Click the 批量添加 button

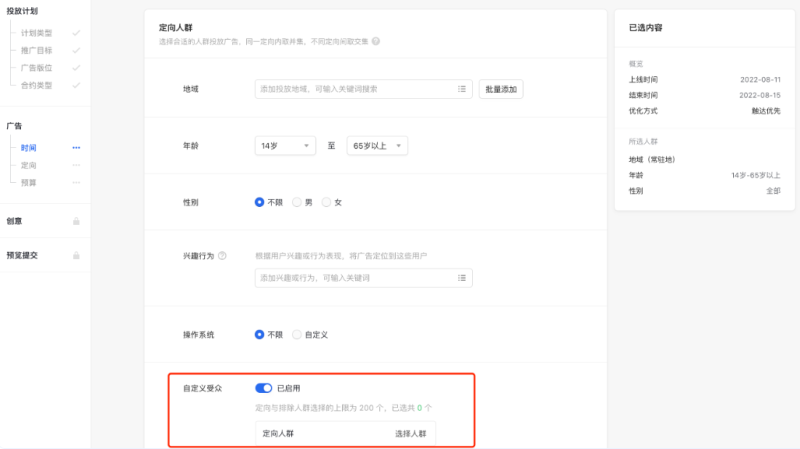click(501, 89)
